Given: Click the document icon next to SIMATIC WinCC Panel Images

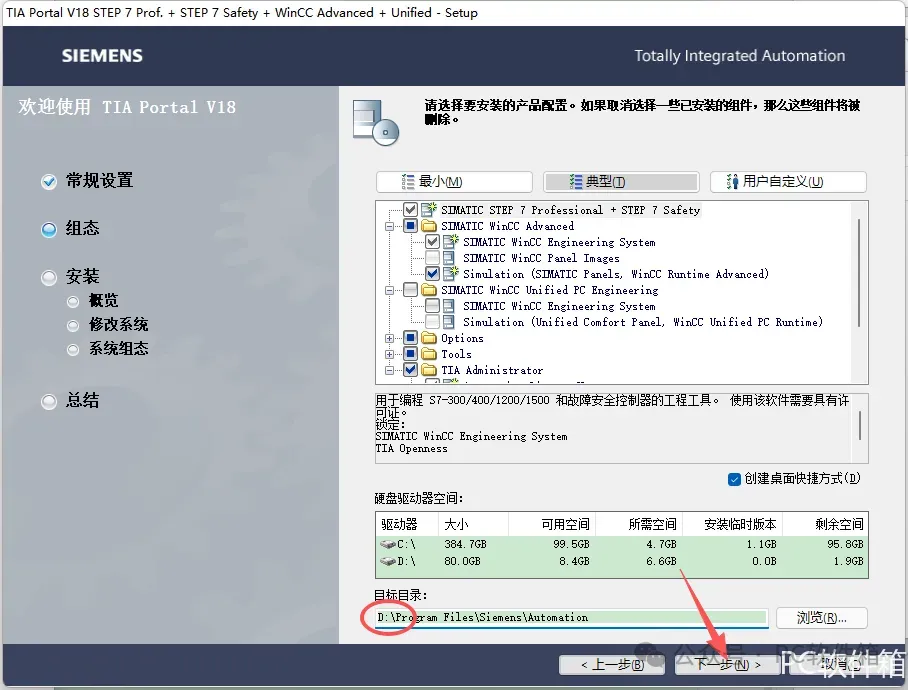Looking at the screenshot, I should point(449,258).
